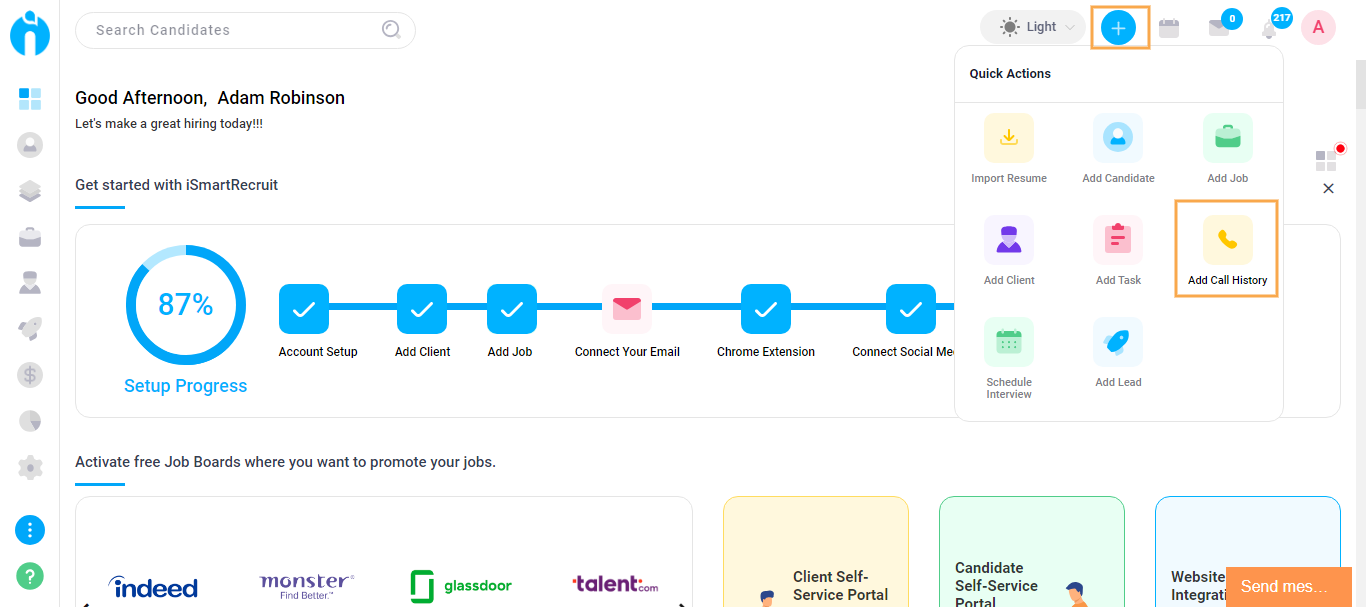Click the Add Call History phone icon
1366x607 pixels.
point(1227,240)
